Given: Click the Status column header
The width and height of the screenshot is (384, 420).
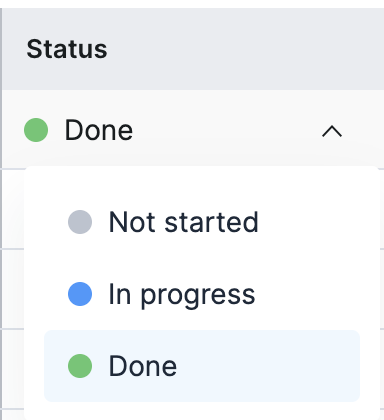Looking at the screenshot, I should click(x=67, y=49).
